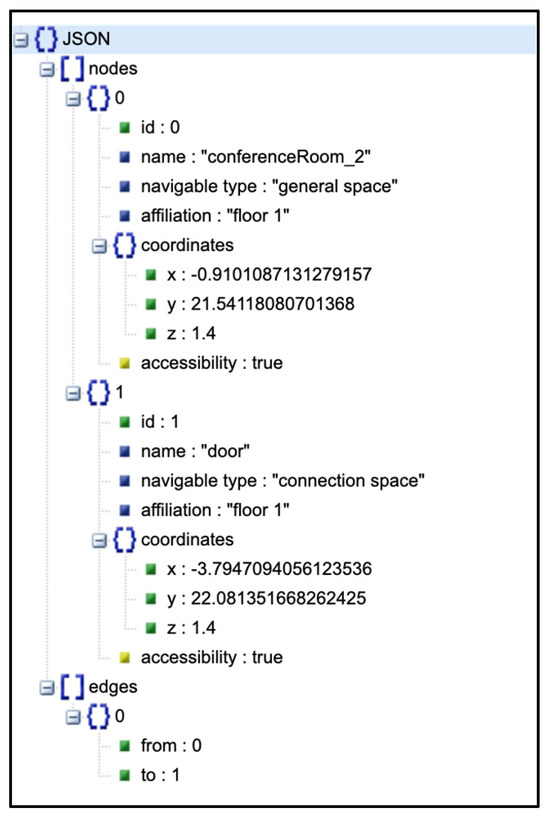Click the edges array bracket icon
The height and width of the screenshot is (818, 550).
tap(72, 687)
